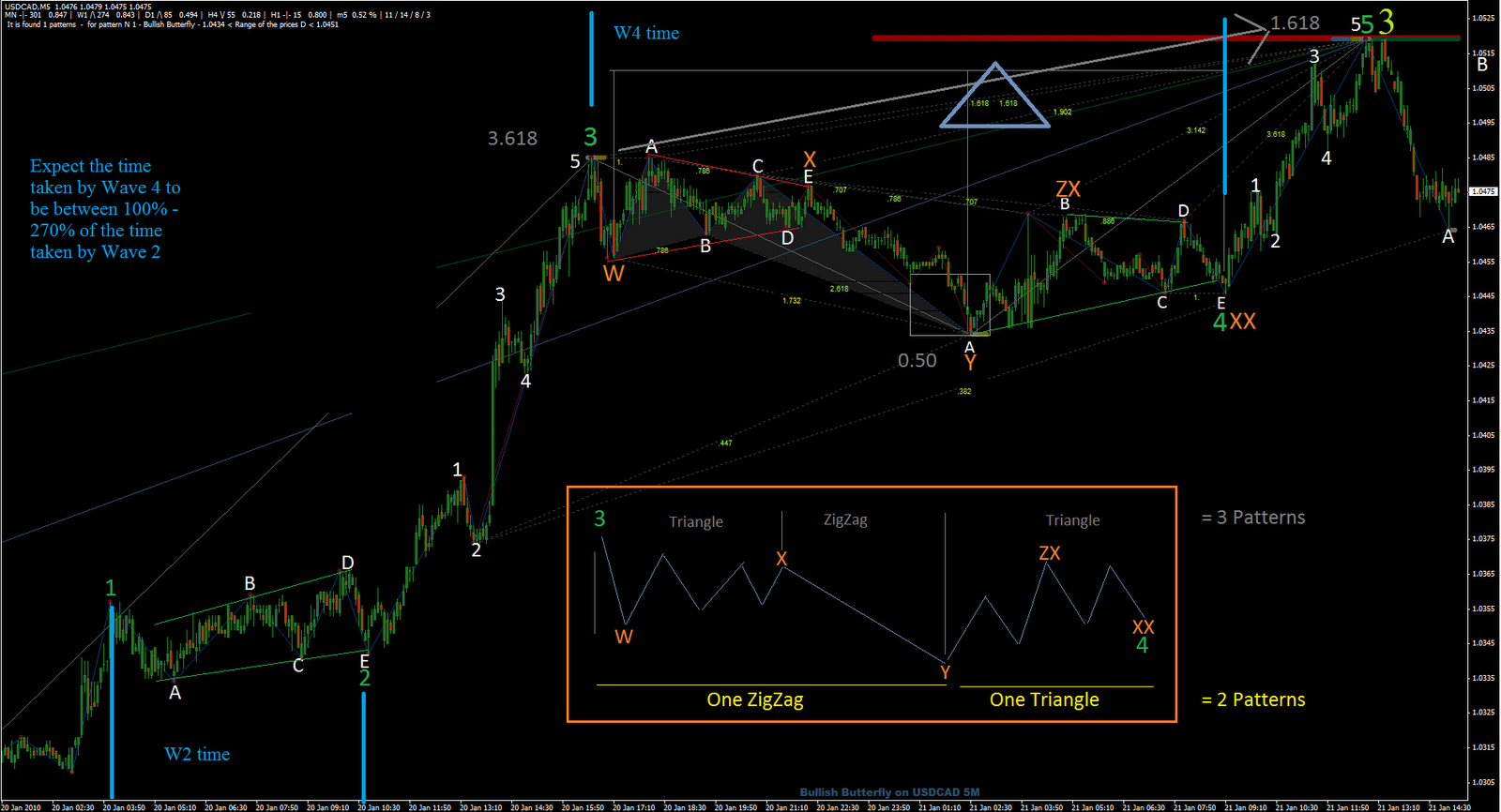Click the '2.618' Fibonacci value label
This screenshot has height=812, width=1501.
839,289
